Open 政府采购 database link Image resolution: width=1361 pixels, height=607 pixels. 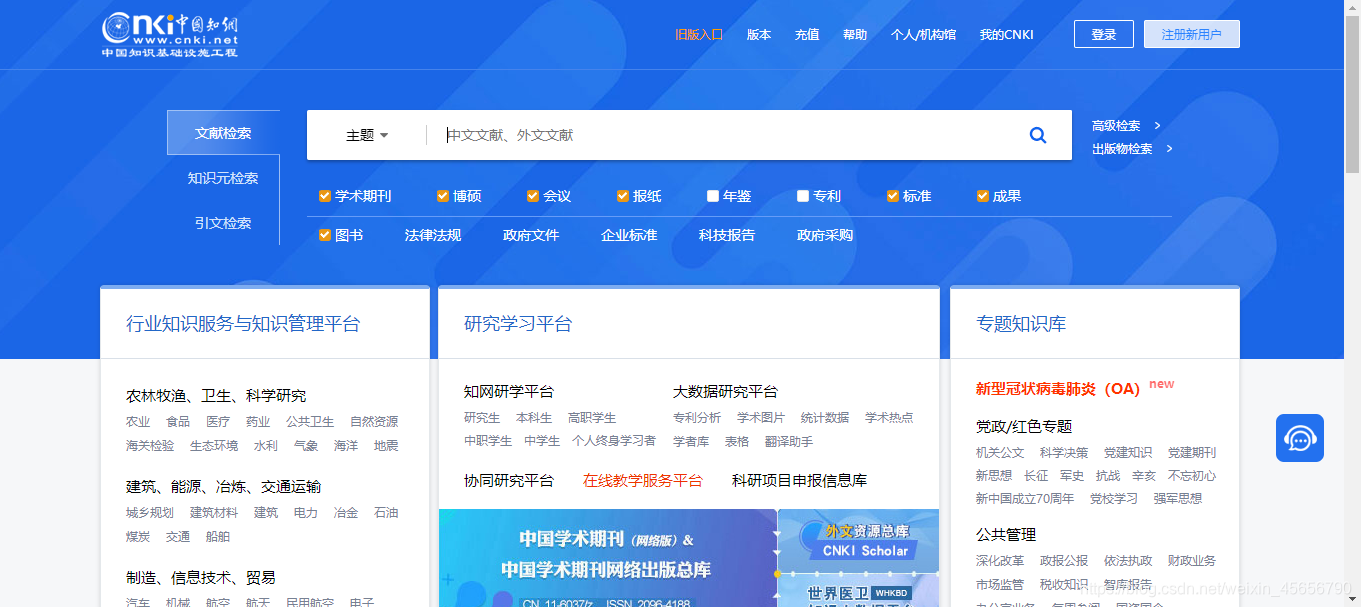pyautogui.click(x=825, y=235)
